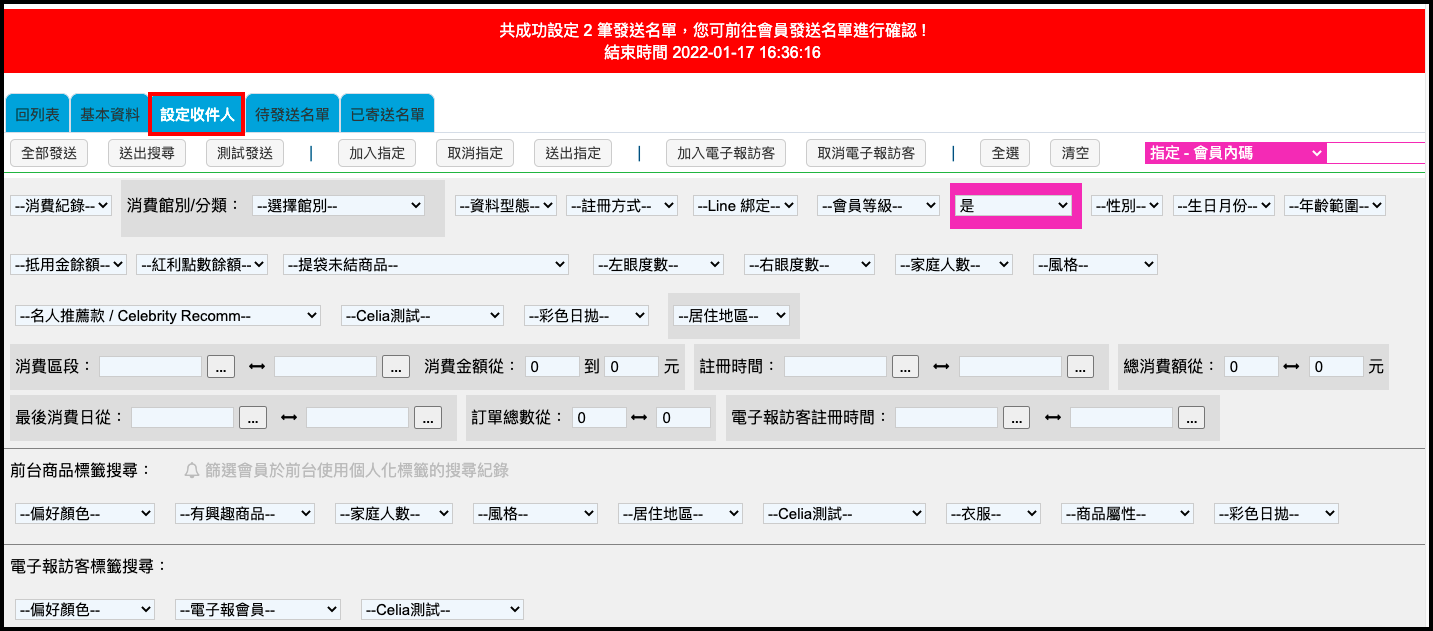1433x631 pixels.
Task: Open the pink-highlighted 是 dropdown
Action: pyautogui.click(x=1014, y=205)
